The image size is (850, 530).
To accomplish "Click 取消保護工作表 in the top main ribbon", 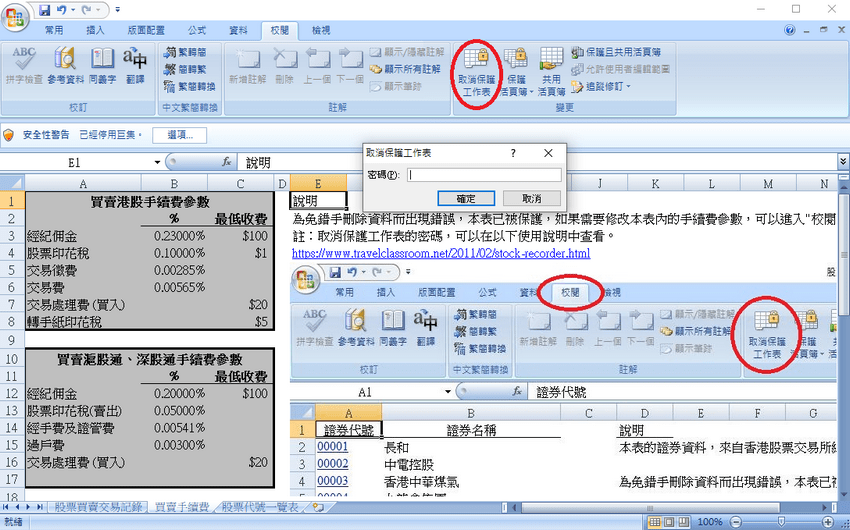I will point(476,73).
